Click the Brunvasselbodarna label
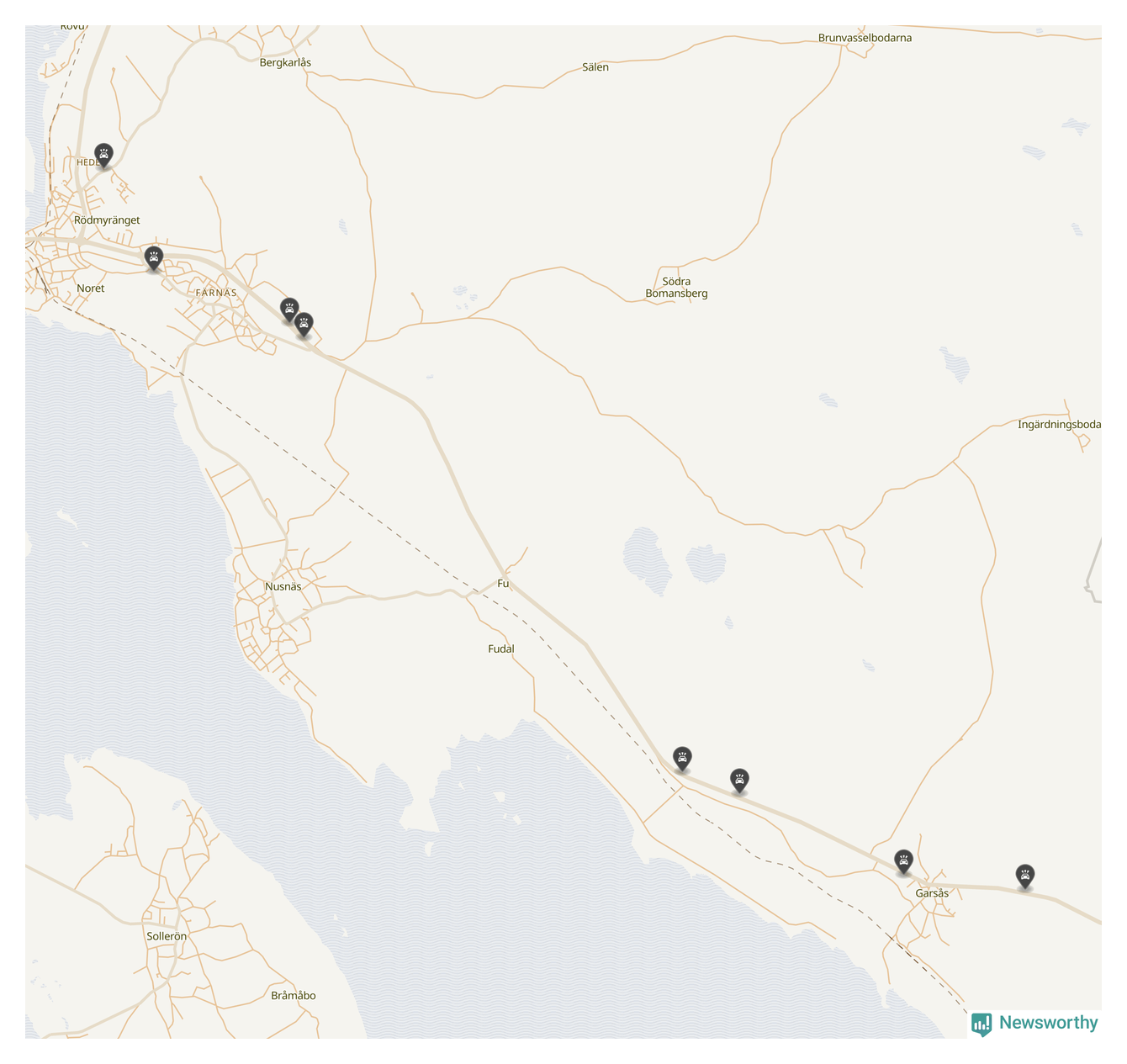 coord(865,38)
